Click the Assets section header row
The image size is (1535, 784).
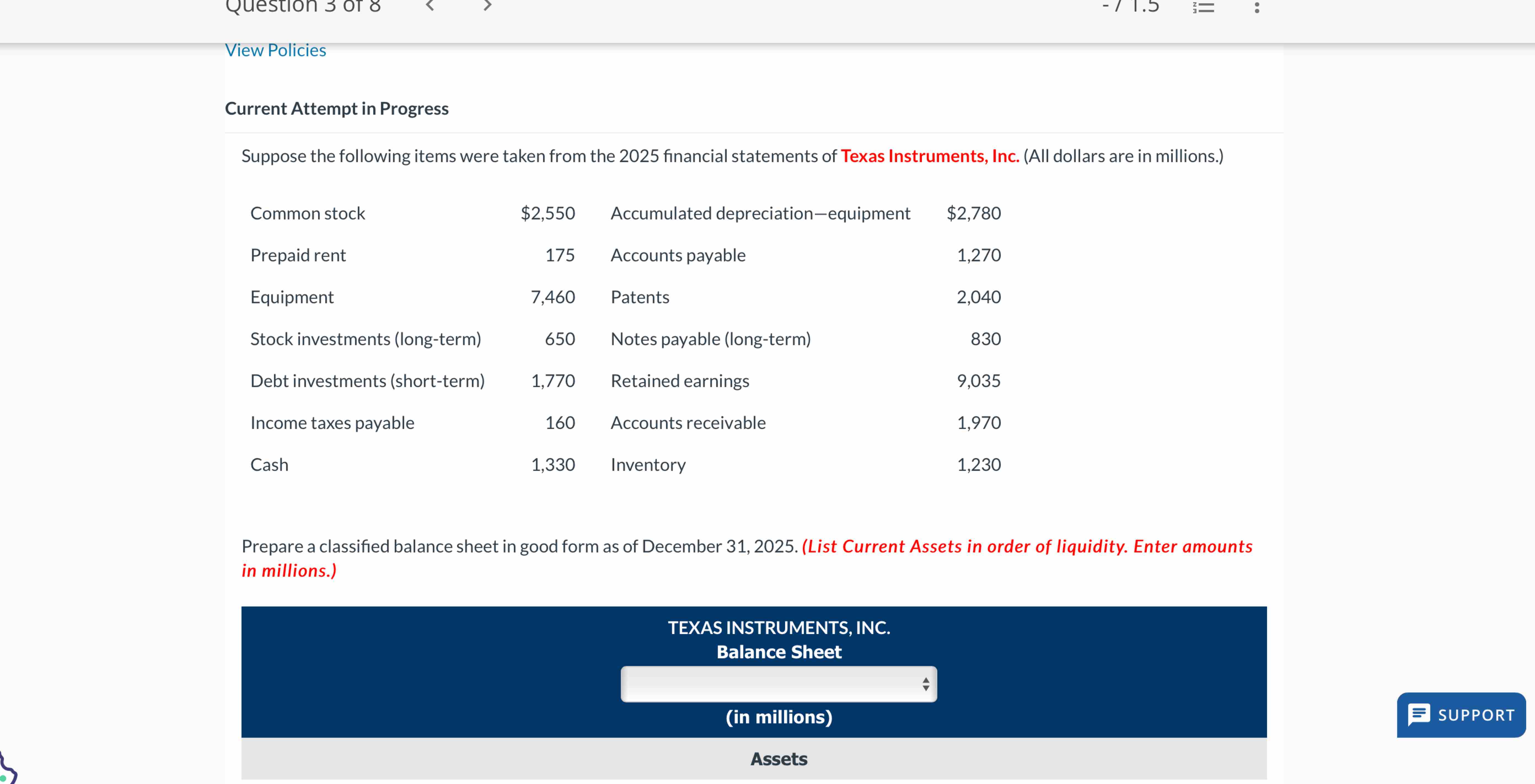coord(778,759)
